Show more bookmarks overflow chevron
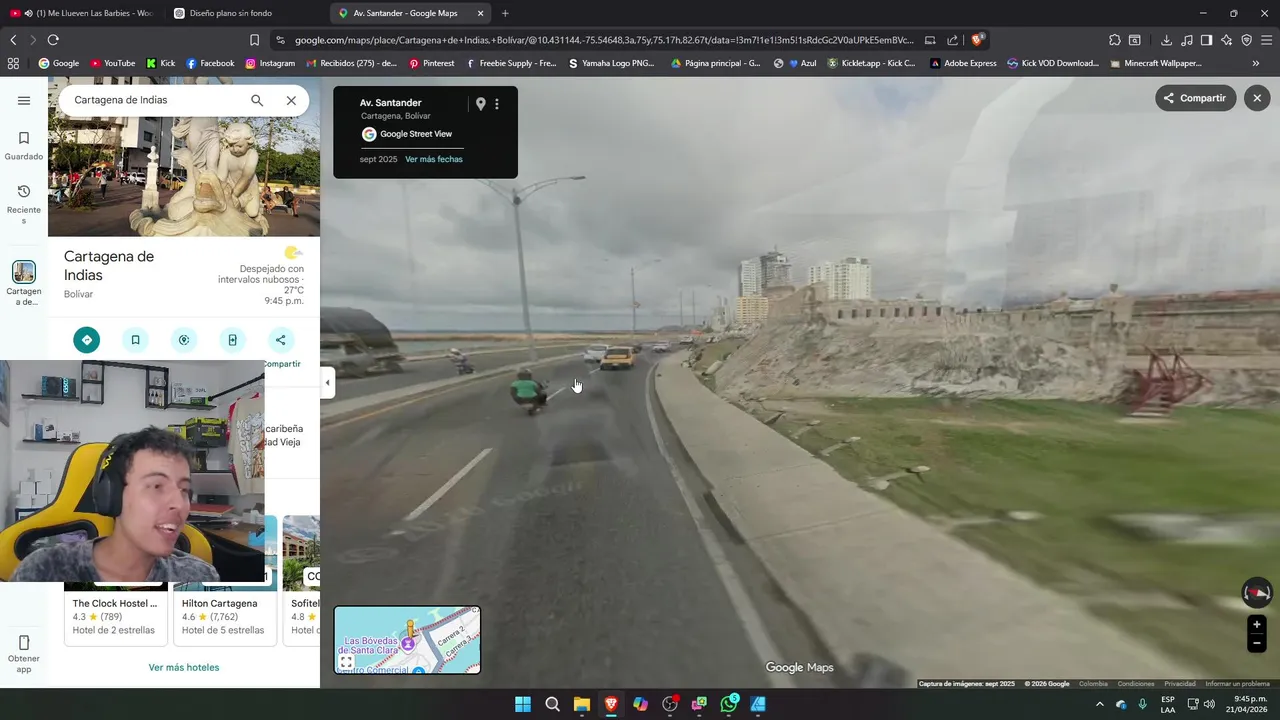The height and width of the screenshot is (720, 1280). (x=1255, y=63)
